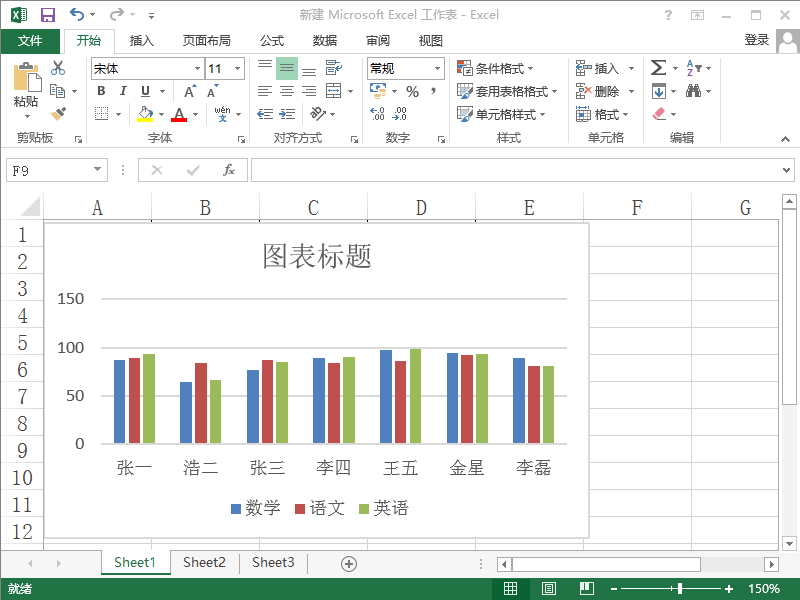Image resolution: width=800 pixels, height=600 pixels.
Task: Open the font name dropdown showing 宋体
Action: 197,68
